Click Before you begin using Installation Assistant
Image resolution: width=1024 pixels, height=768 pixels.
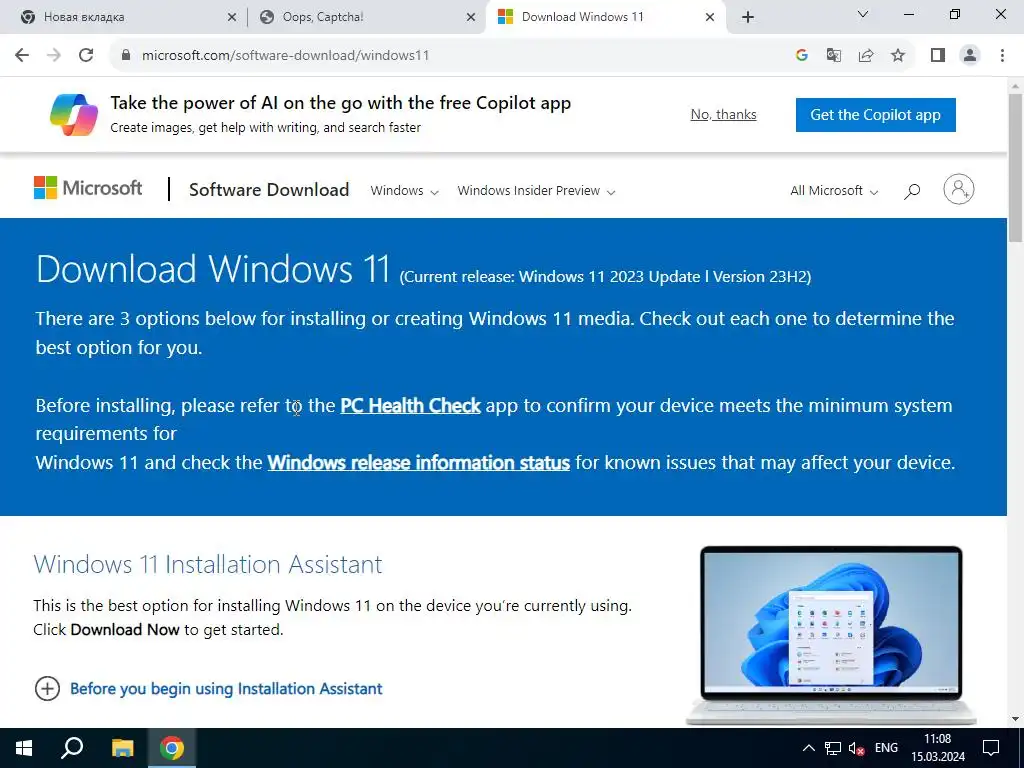(226, 688)
